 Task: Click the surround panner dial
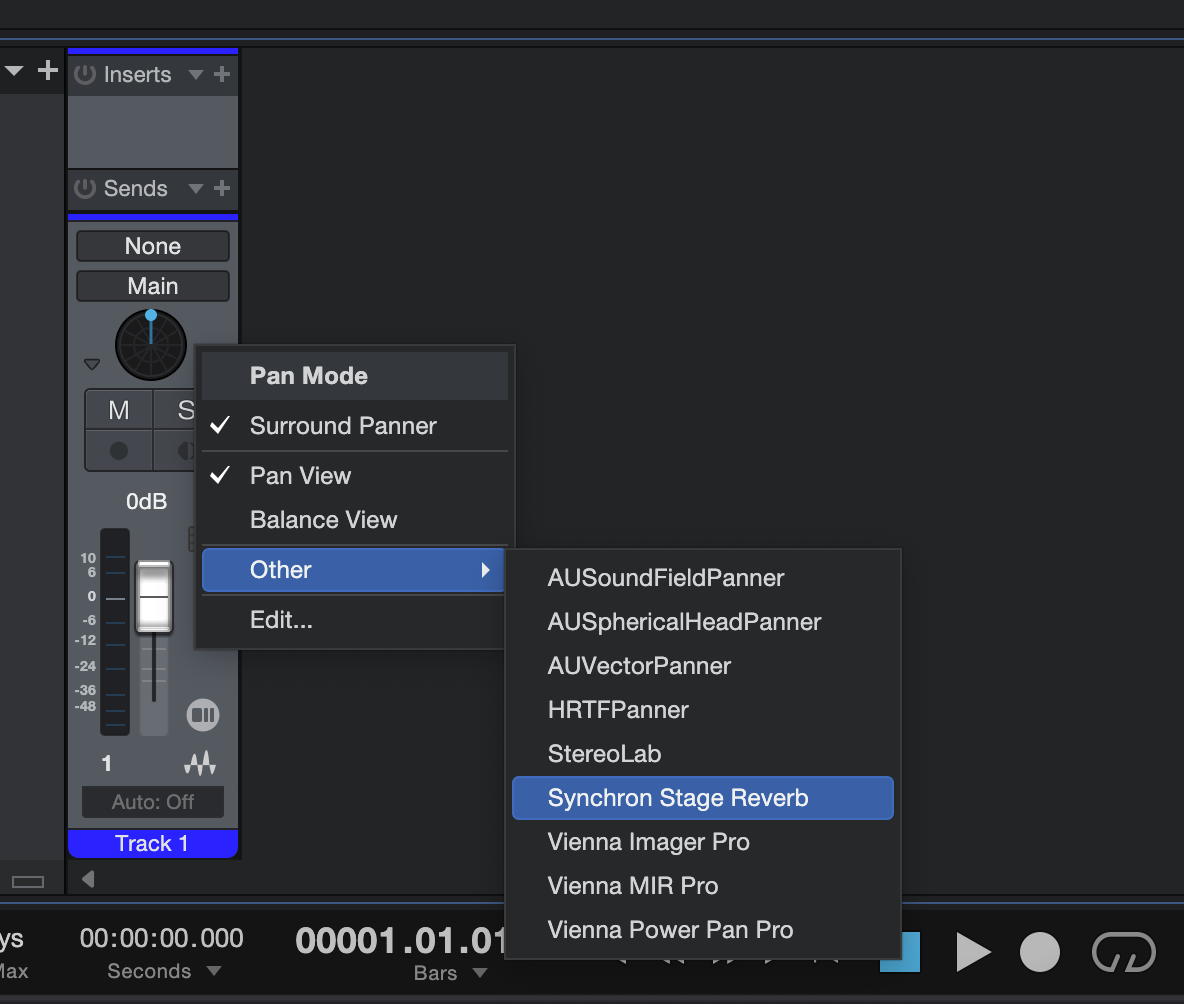tap(151, 344)
